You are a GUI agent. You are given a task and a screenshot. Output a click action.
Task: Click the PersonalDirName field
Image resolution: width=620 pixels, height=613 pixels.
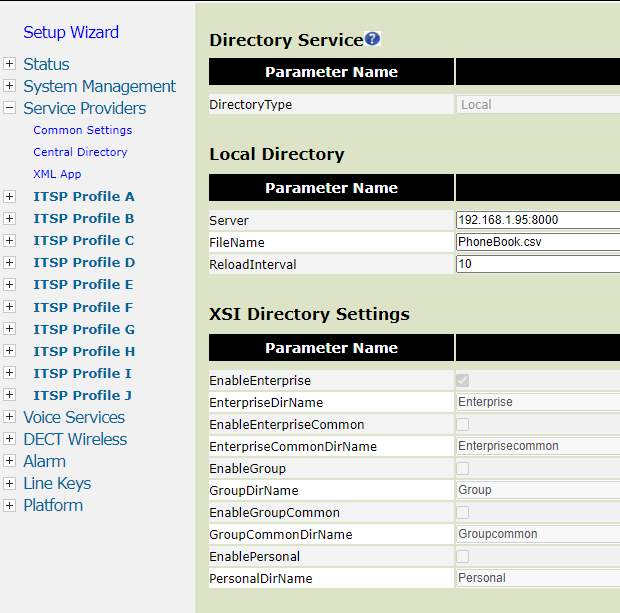click(538, 578)
